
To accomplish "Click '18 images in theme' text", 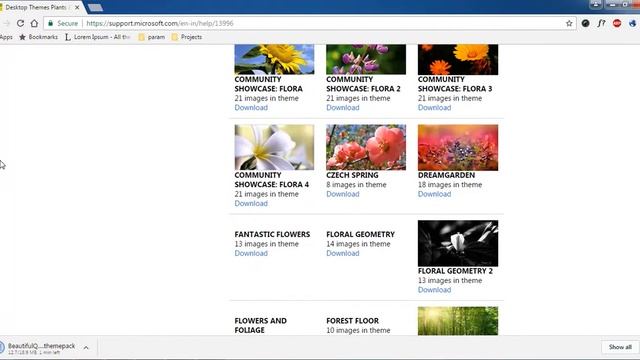I will click(x=450, y=185).
